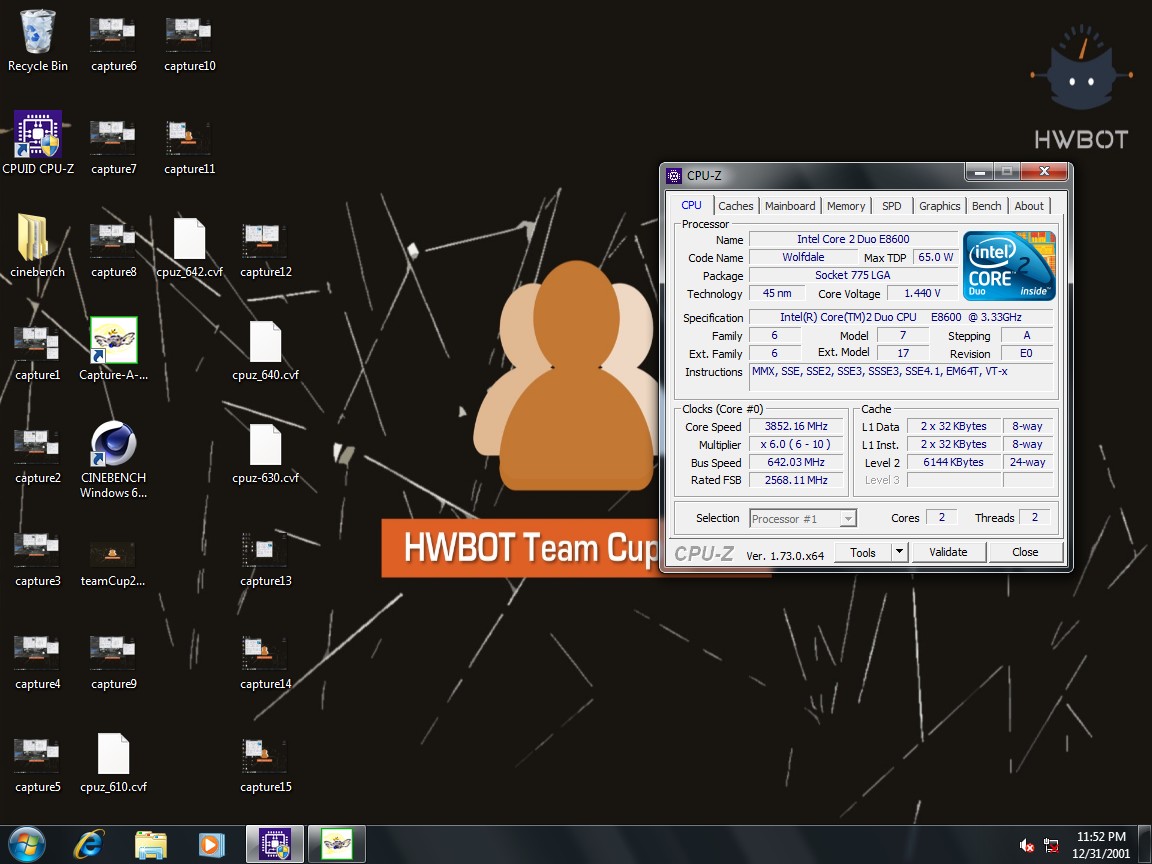1152x864 pixels.
Task: Click the Name field Intel Core 2 Duo E8600
Action: point(853,240)
